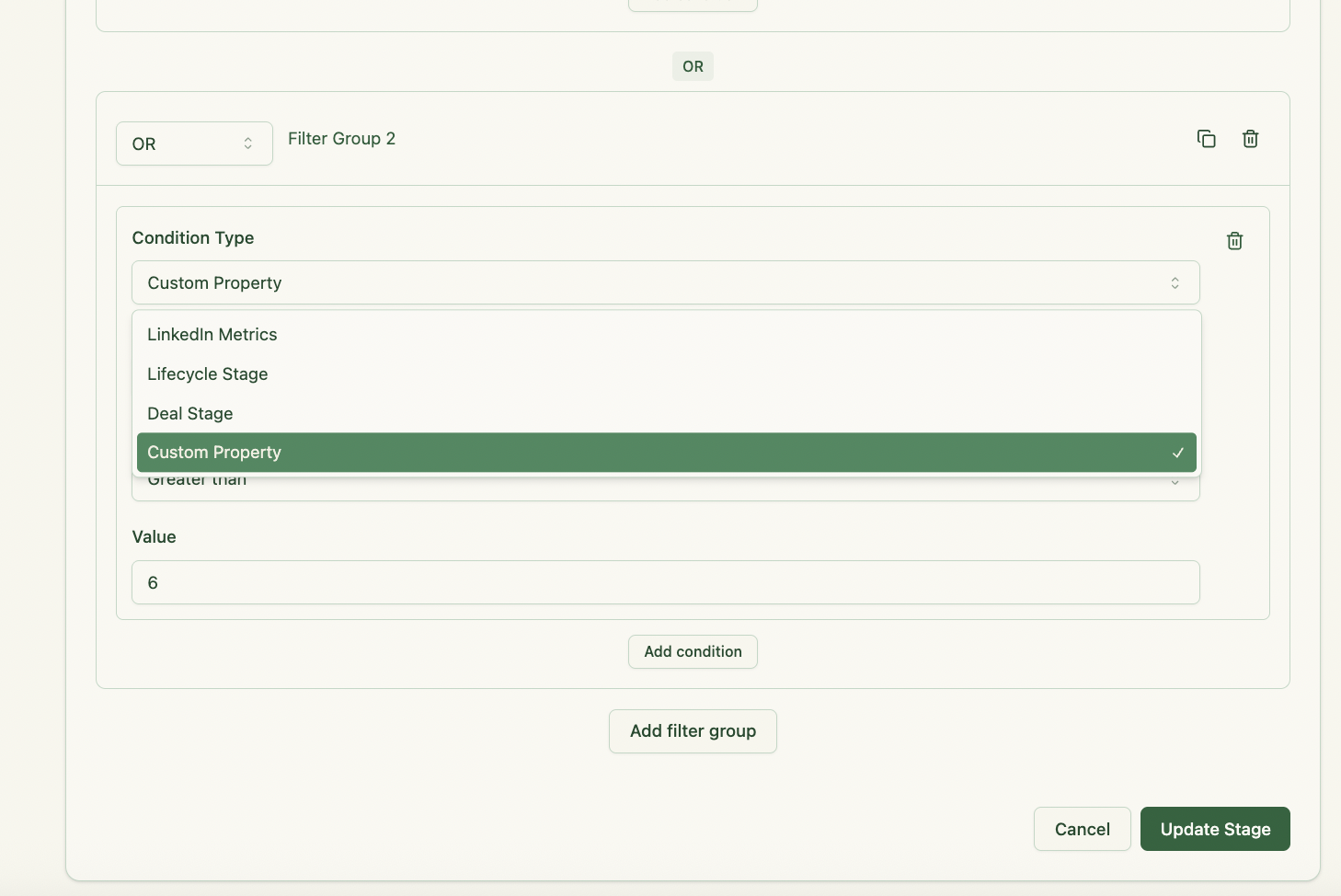Screen dimensions: 1341x896
Task: Duplicate Filter Group 2 with the copy icon
Action: 1206,139
